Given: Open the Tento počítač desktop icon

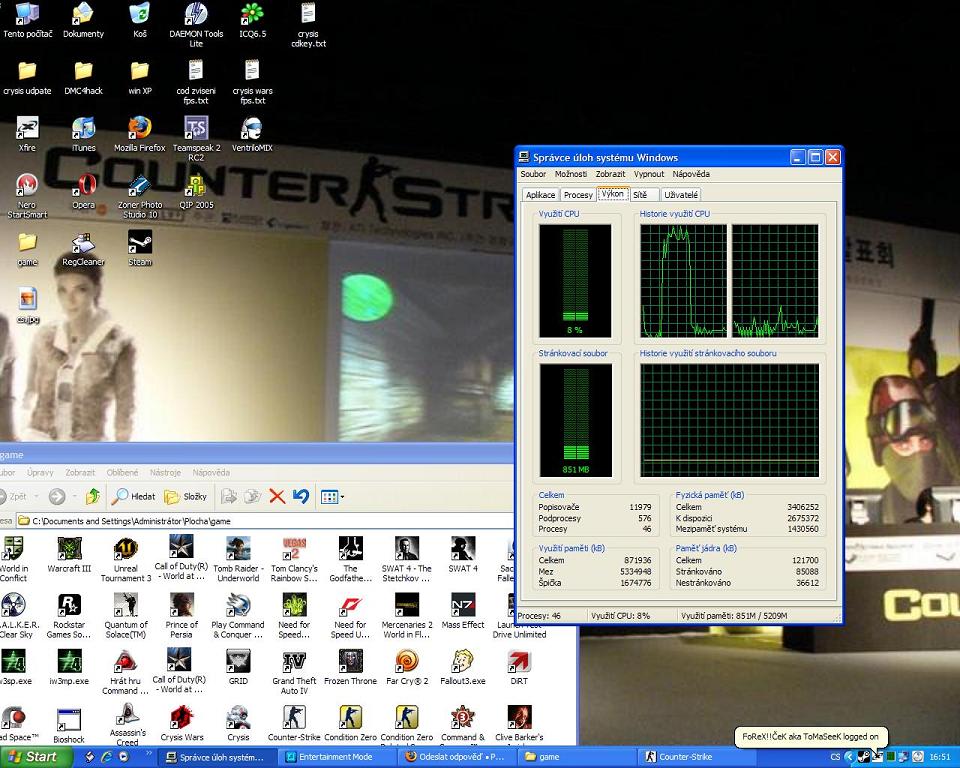Looking at the screenshot, I should [27, 20].
